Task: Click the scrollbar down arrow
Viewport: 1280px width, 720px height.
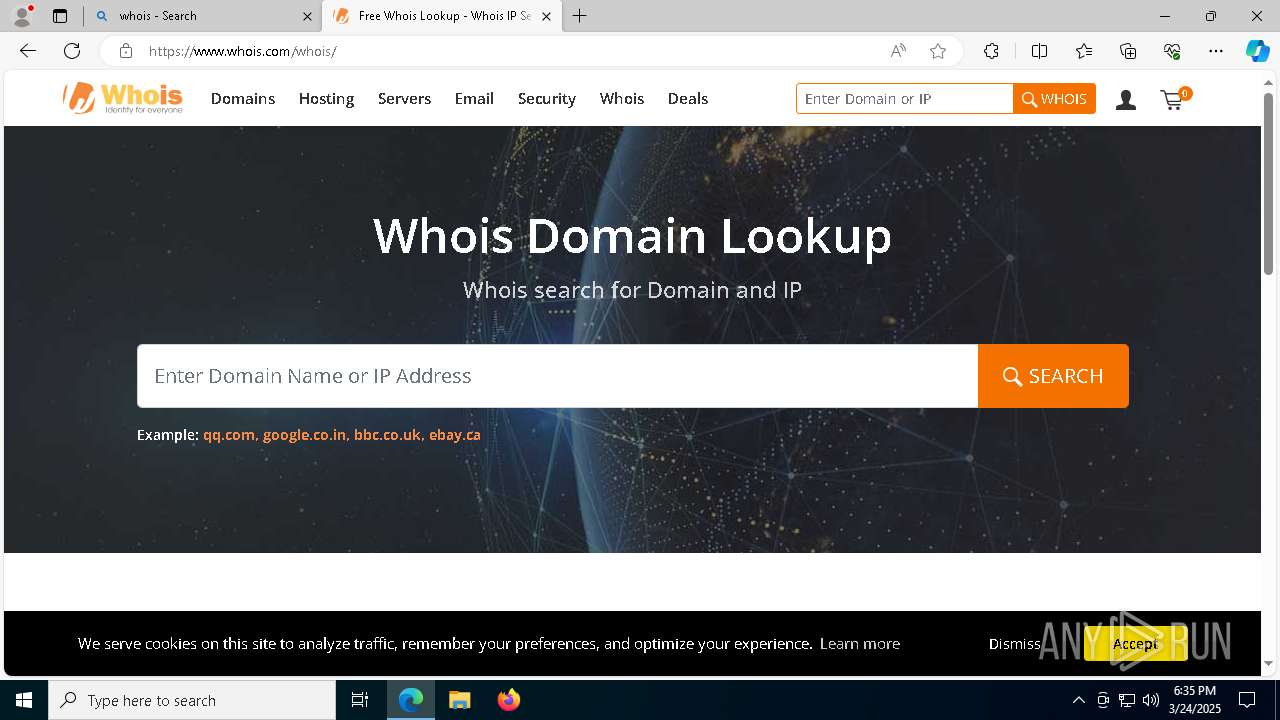Action: click(1268, 664)
